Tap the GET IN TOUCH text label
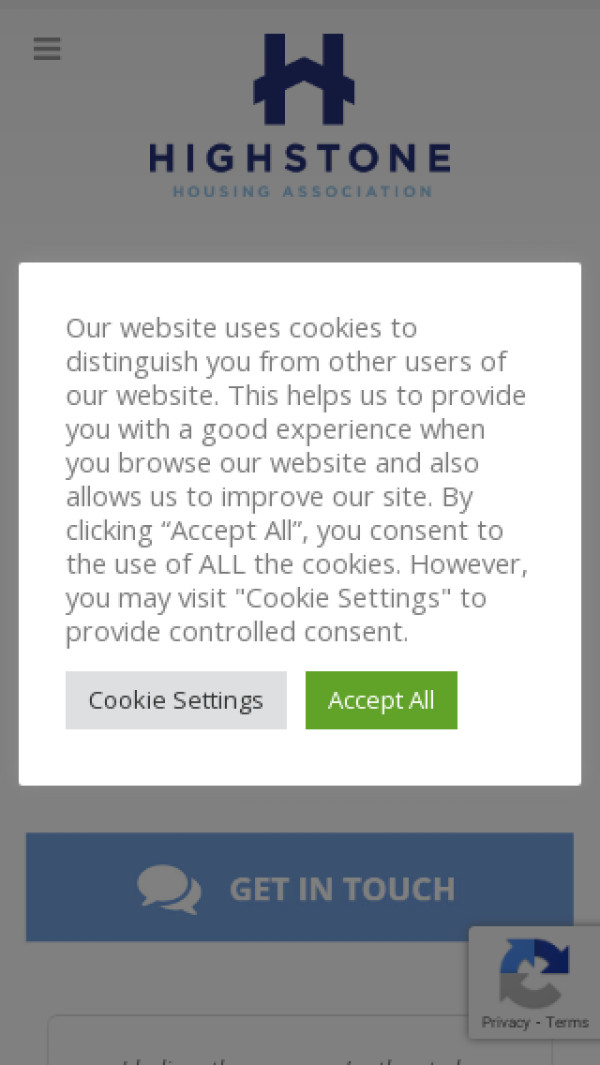The image size is (600, 1065). point(342,889)
